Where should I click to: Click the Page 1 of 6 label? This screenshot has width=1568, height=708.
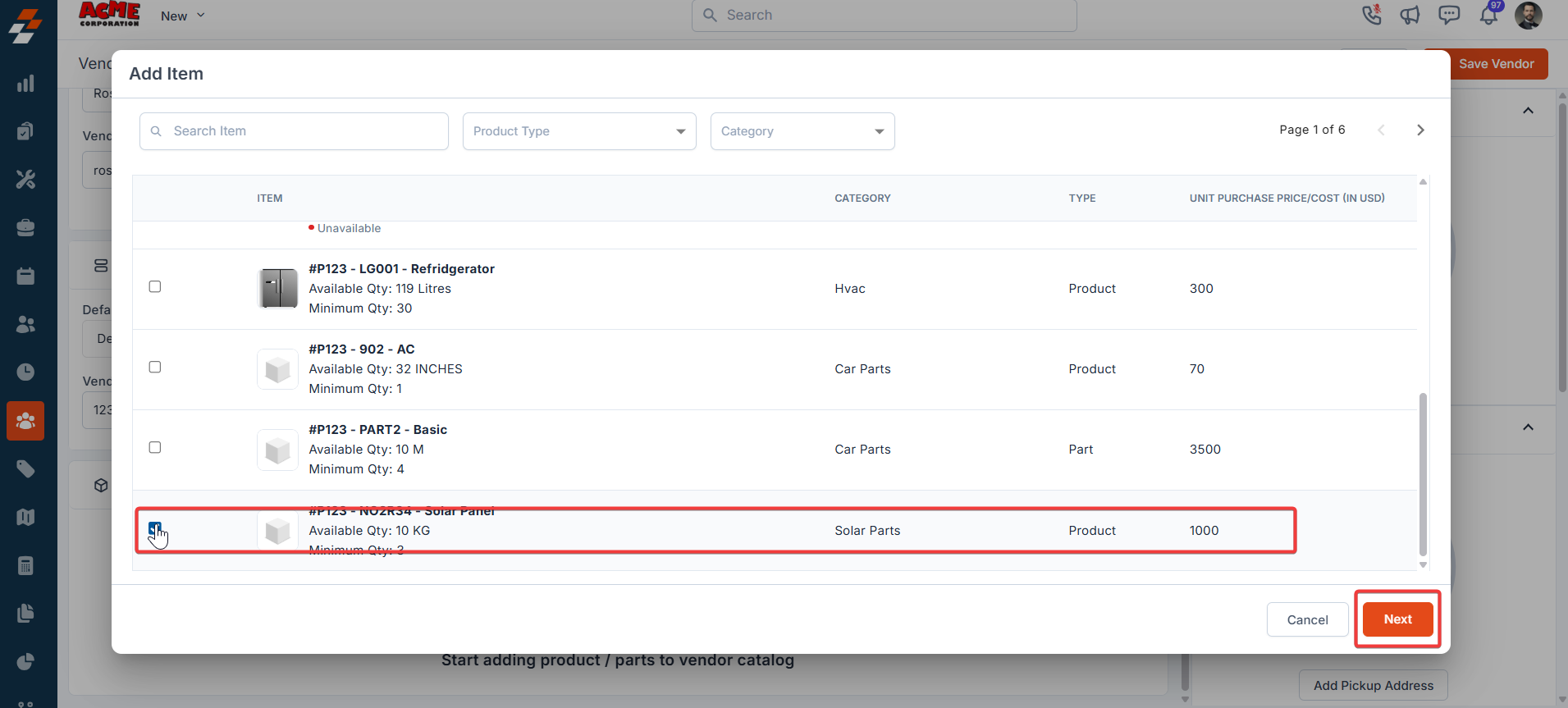(1312, 130)
